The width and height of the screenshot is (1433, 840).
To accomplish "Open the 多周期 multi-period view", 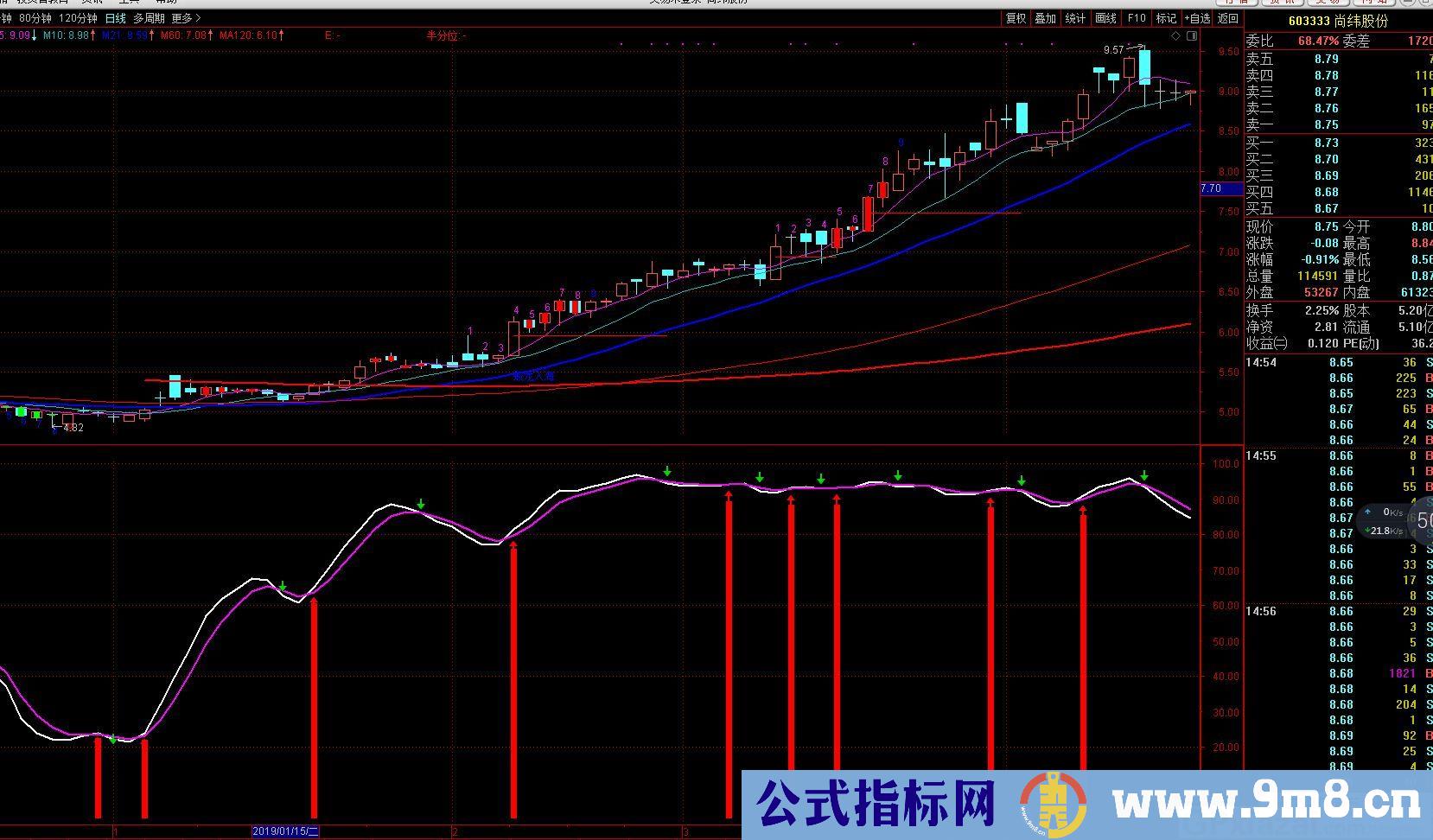I will coord(149,18).
